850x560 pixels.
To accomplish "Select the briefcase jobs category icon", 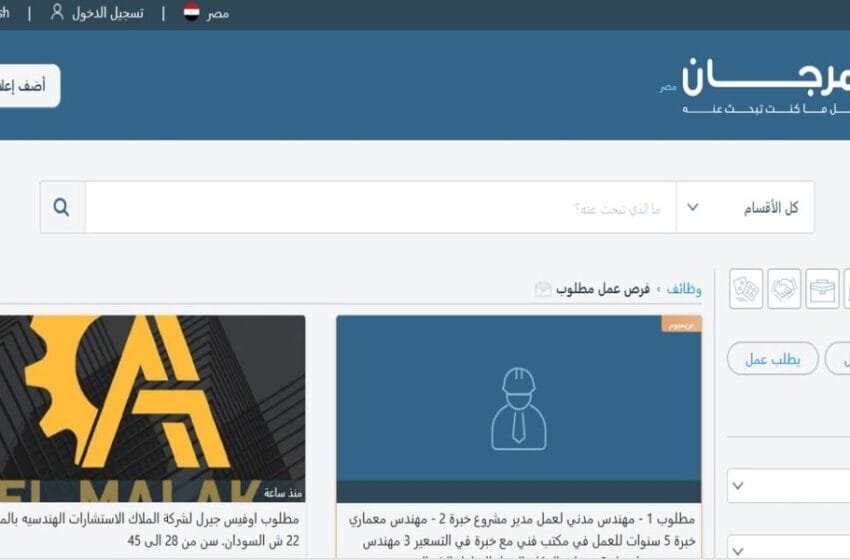I will click(x=822, y=289).
